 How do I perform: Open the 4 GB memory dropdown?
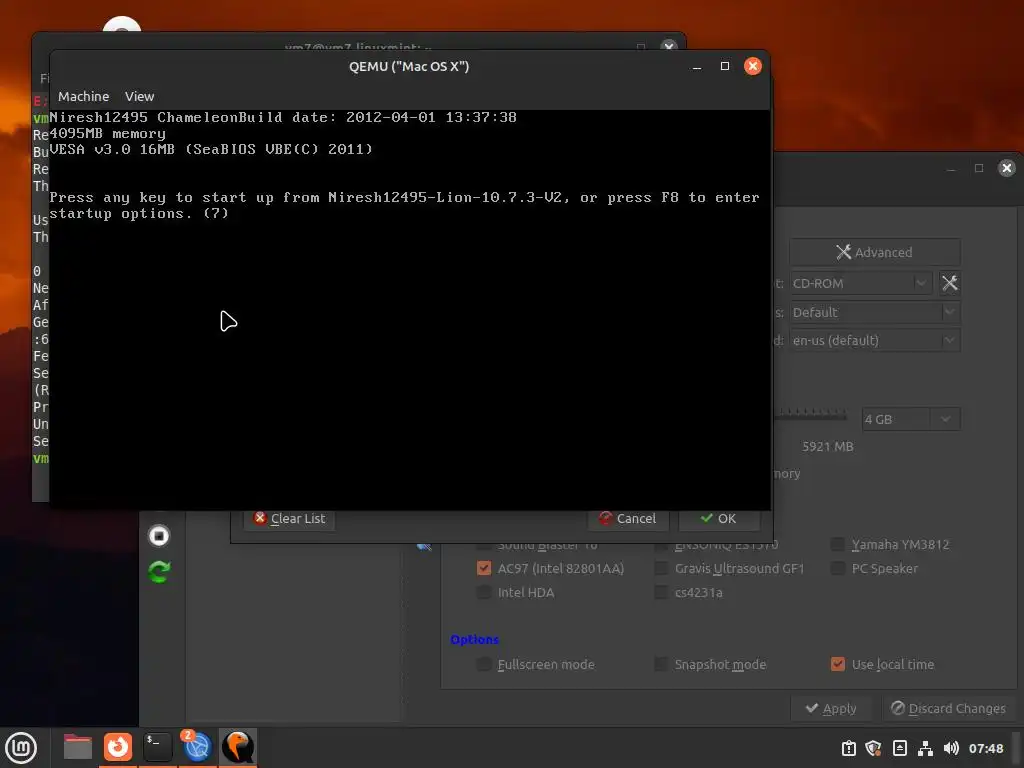click(910, 419)
